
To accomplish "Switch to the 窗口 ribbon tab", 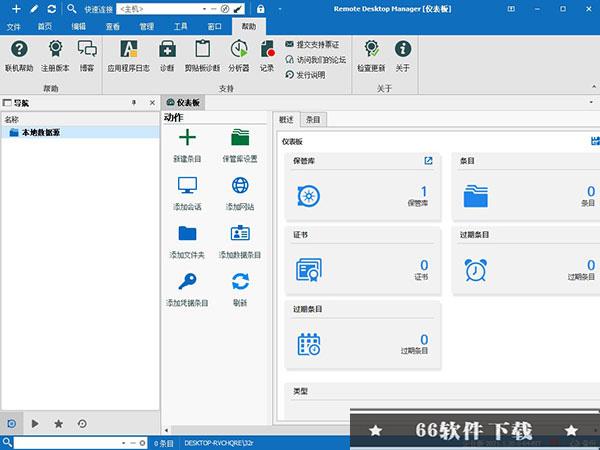I will pos(214,26).
